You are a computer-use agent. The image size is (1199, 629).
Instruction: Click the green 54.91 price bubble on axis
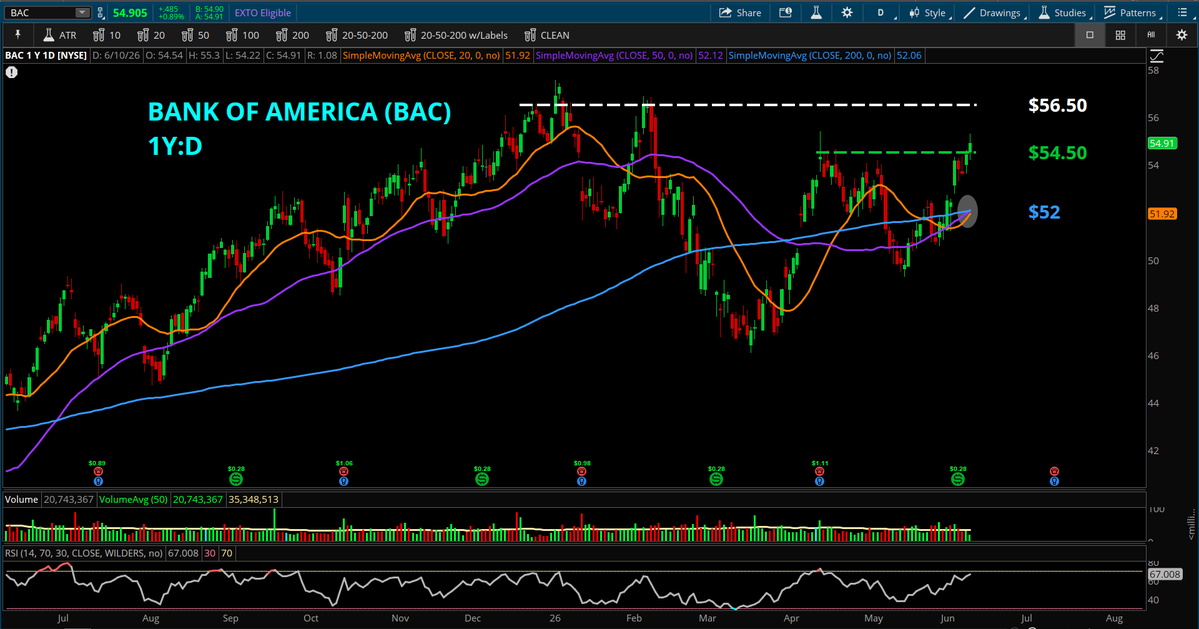pyautogui.click(x=1162, y=143)
